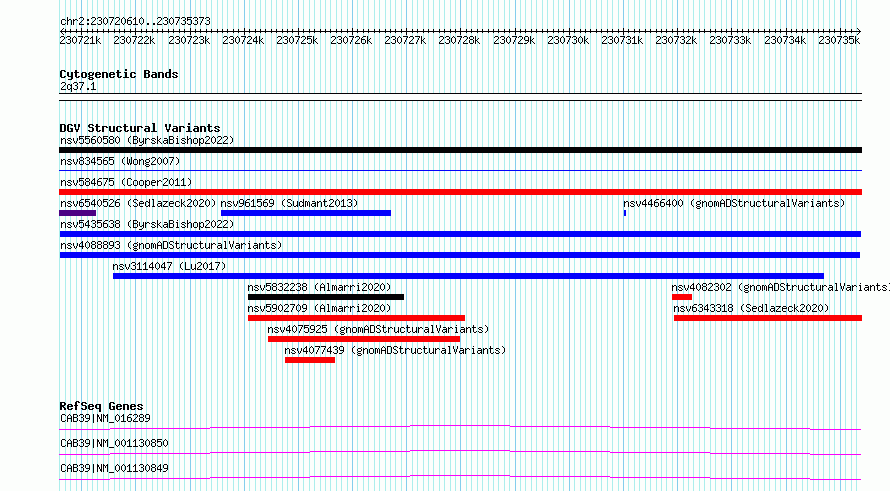
Task: Open nsv961569 (Sudmant2013) variant label
Action: tap(289, 203)
